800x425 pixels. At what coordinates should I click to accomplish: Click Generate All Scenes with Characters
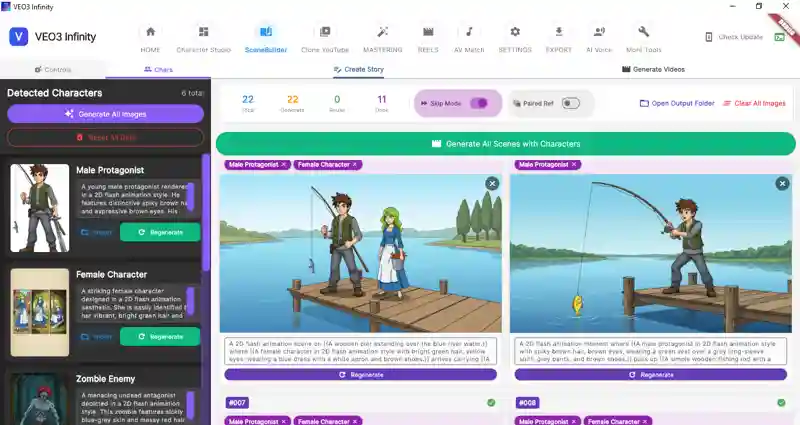505,144
